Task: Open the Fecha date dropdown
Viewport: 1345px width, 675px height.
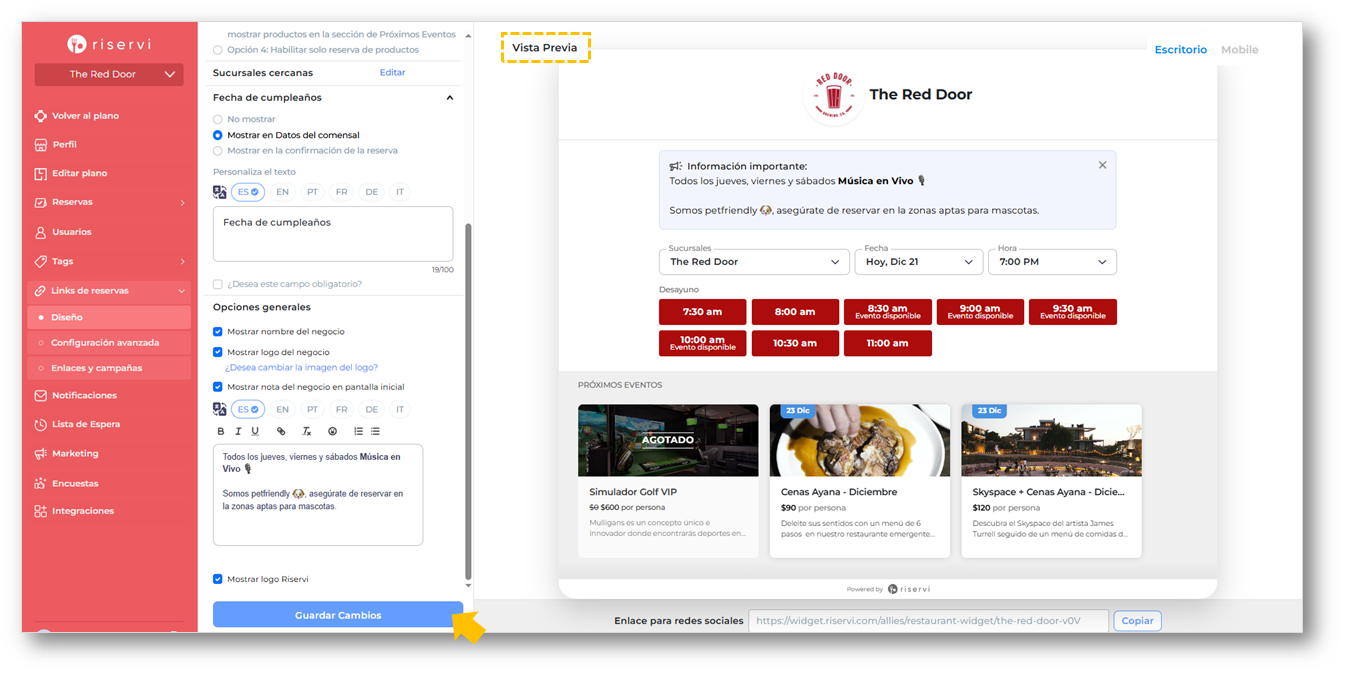Action: pyautogui.click(x=919, y=262)
